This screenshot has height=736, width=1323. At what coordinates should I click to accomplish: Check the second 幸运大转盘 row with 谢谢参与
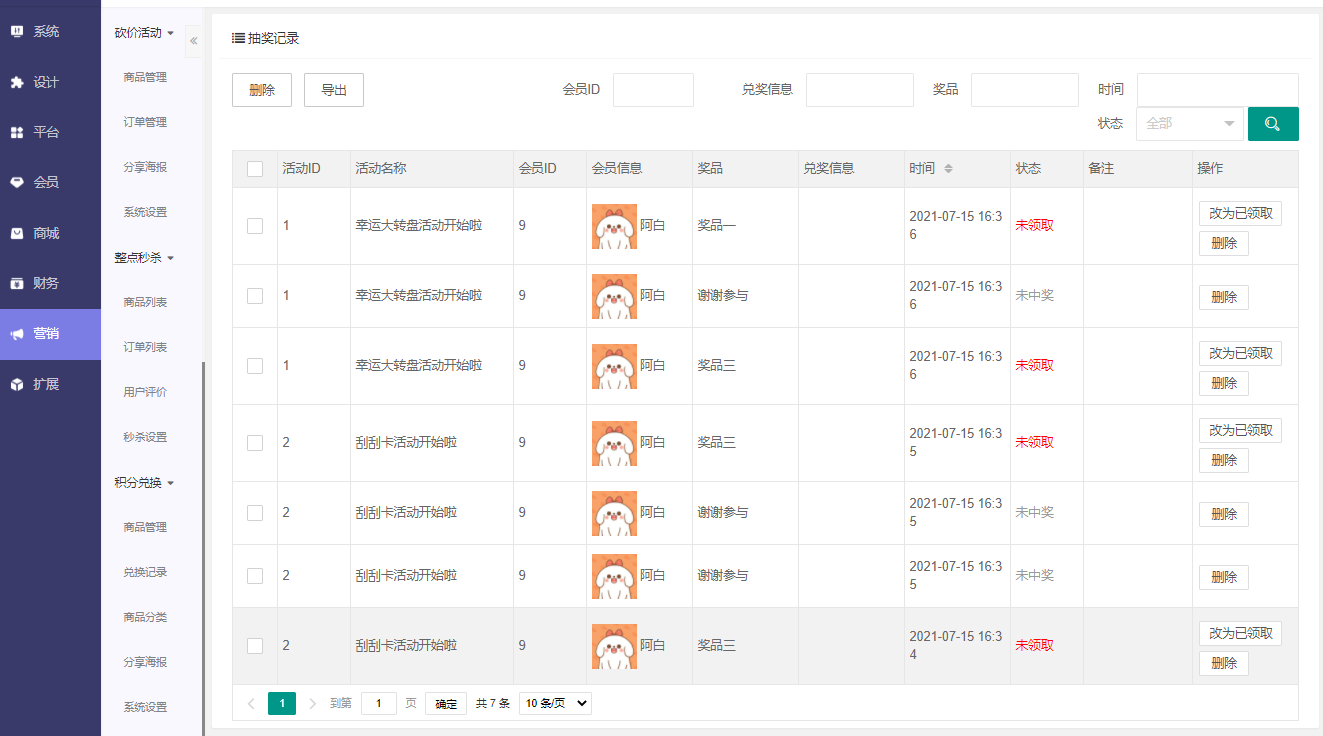255,296
